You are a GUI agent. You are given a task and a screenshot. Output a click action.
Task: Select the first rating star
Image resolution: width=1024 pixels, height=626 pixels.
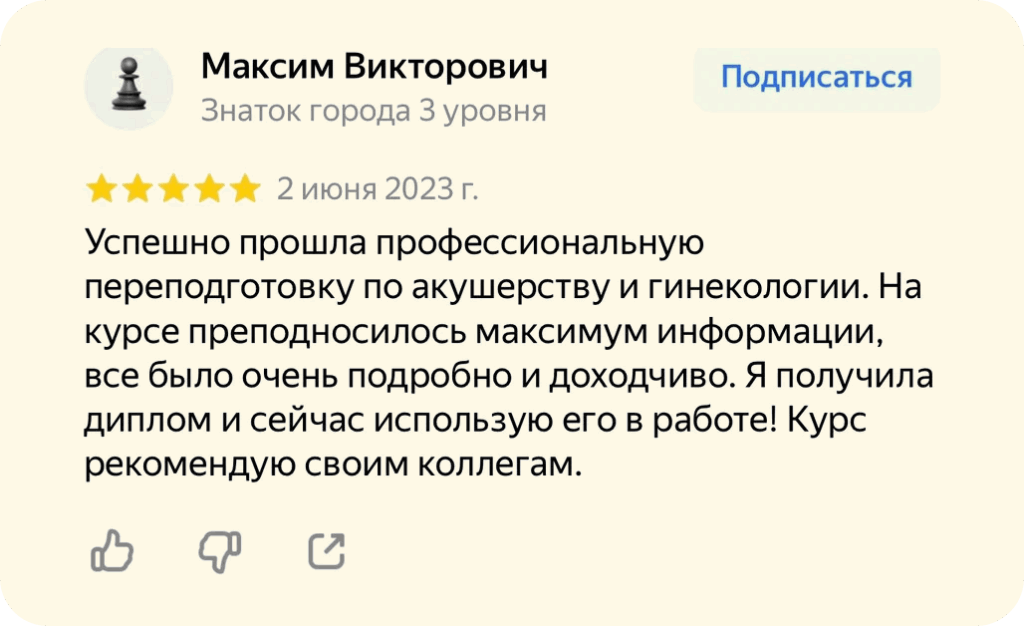click(102, 189)
